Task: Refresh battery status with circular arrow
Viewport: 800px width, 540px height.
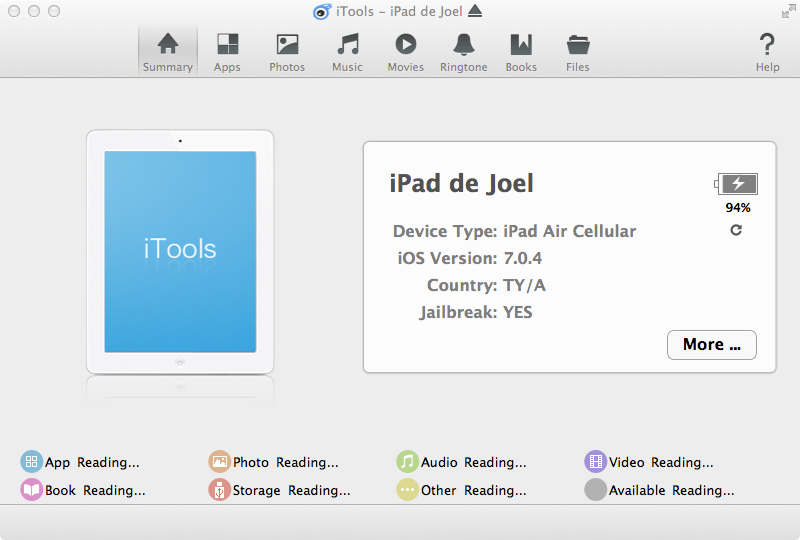Action: pos(736,230)
